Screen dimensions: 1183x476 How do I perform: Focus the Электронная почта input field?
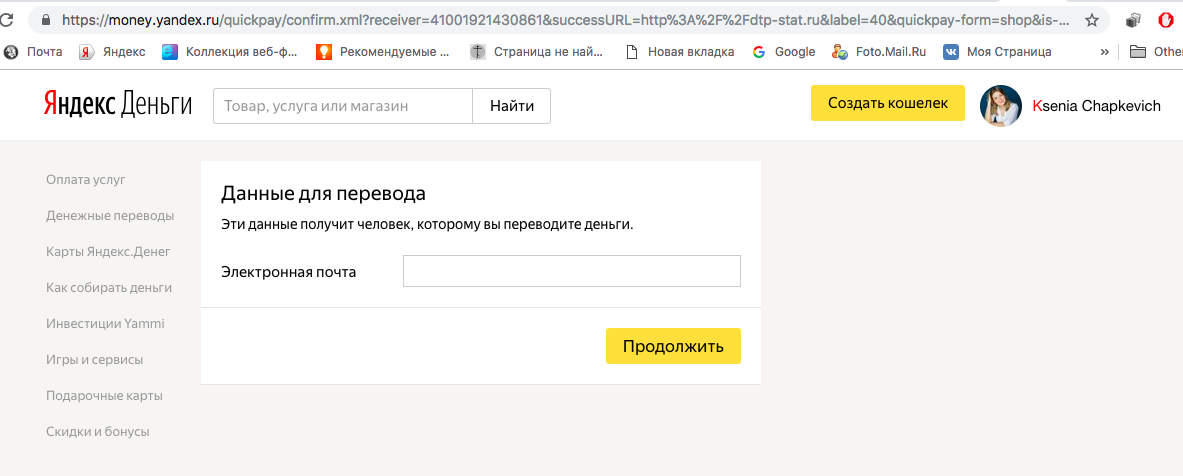tap(572, 272)
